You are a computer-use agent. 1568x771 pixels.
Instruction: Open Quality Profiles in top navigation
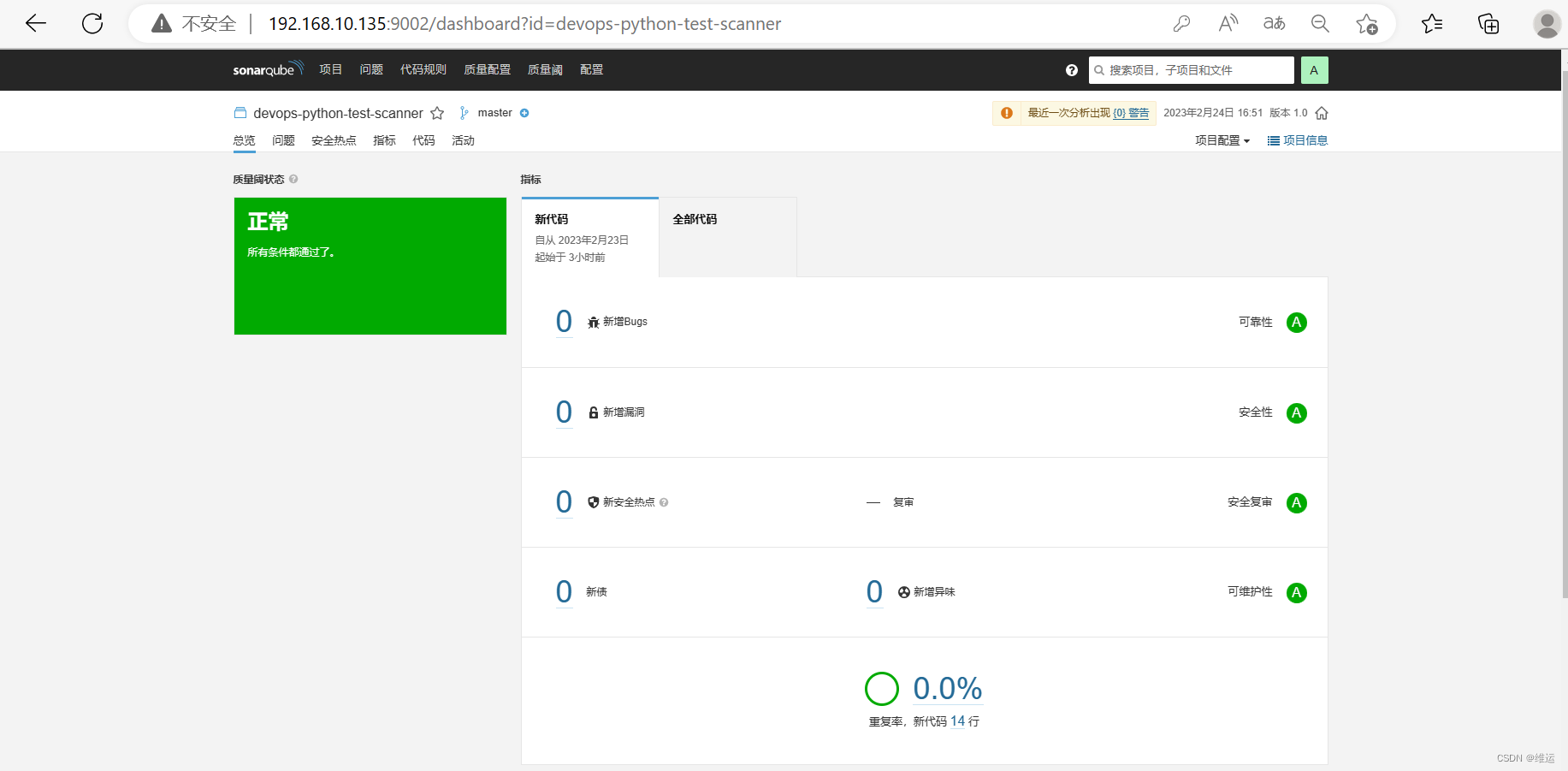point(488,70)
